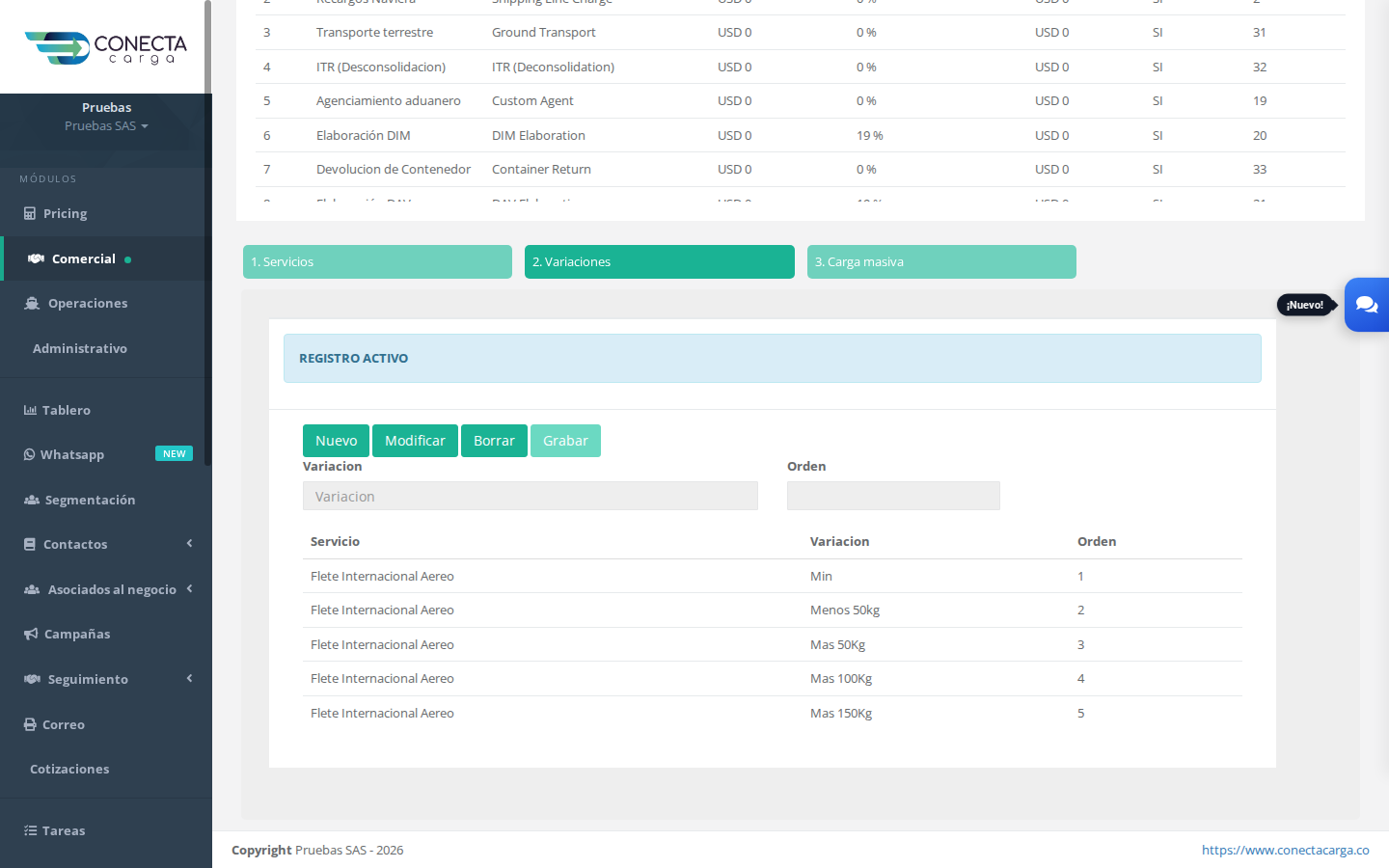This screenshot has height=868, width=1389.
Task: Click the Correo printer icon
Action: 30,724
